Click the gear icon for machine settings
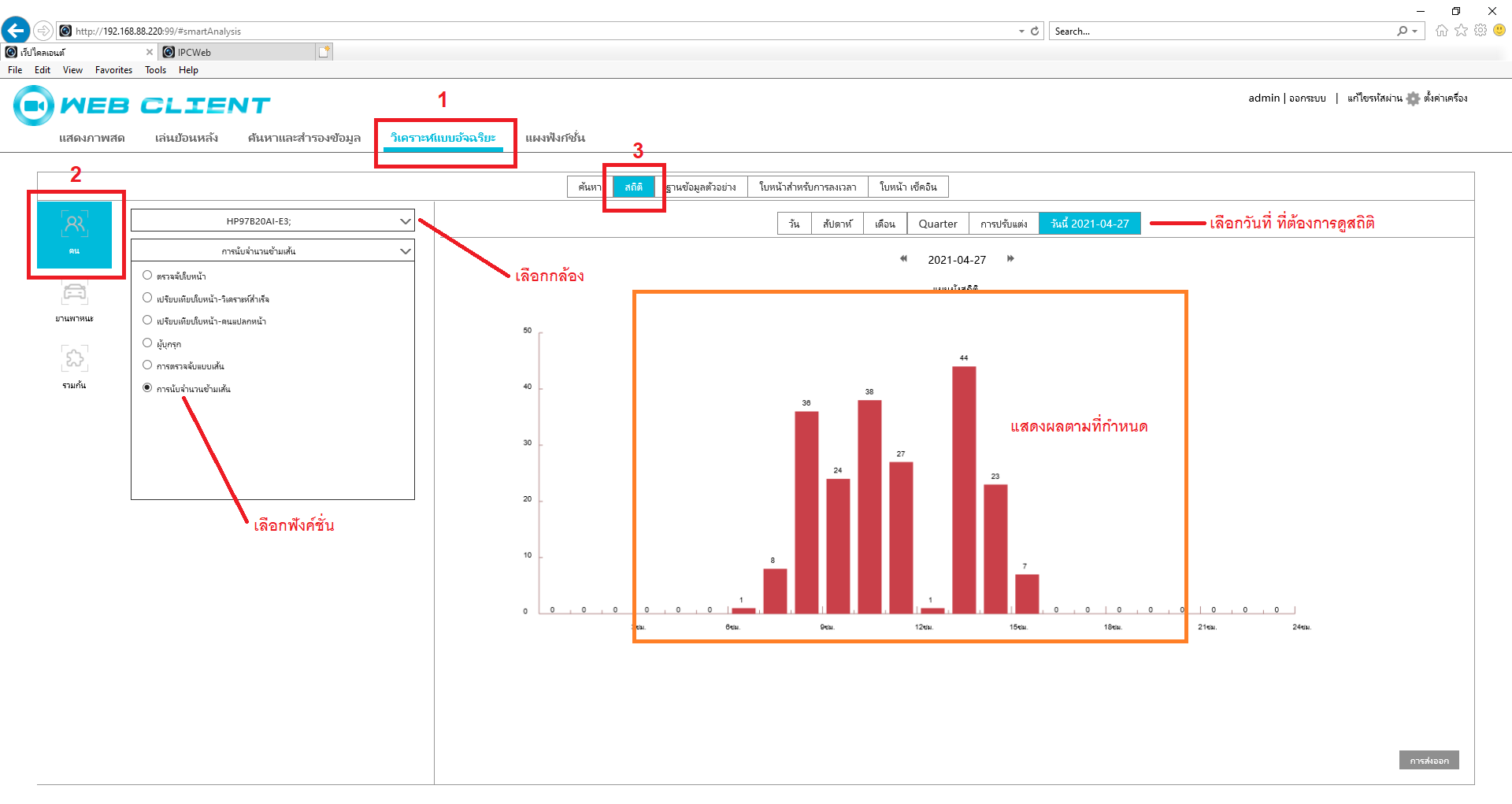Image resolution: width=1512 pixels, height=804 pixels. [1413, 98]
